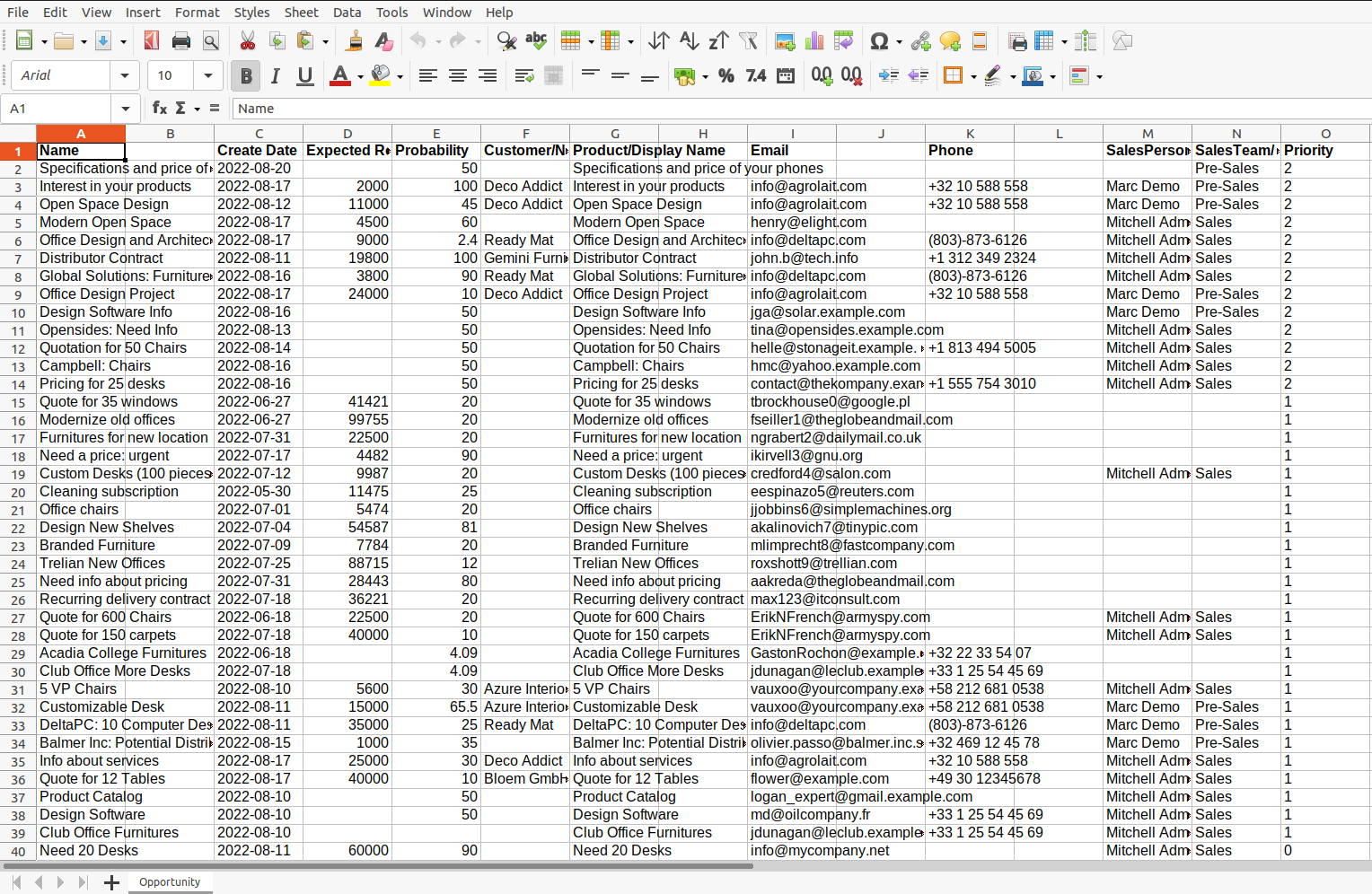Format as number (7.4 icon)

pyautogui.click(x=756, y=75)
